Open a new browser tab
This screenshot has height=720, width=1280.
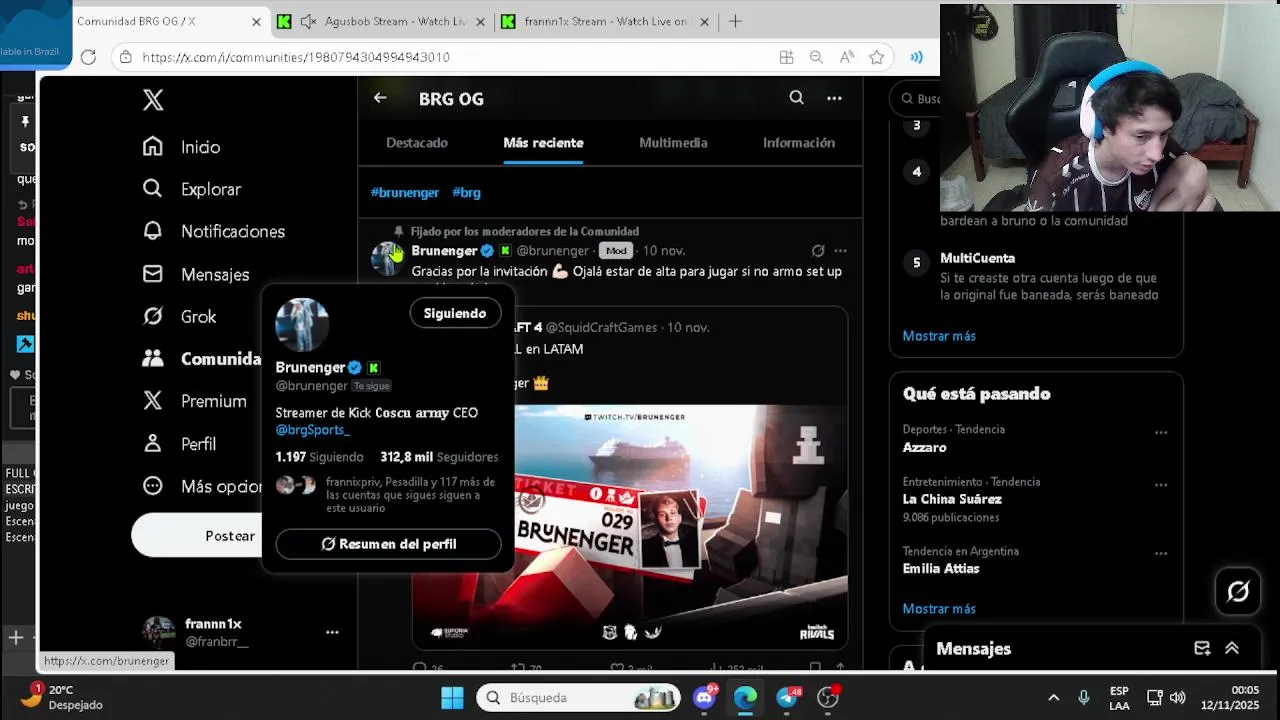pos(735,21)
